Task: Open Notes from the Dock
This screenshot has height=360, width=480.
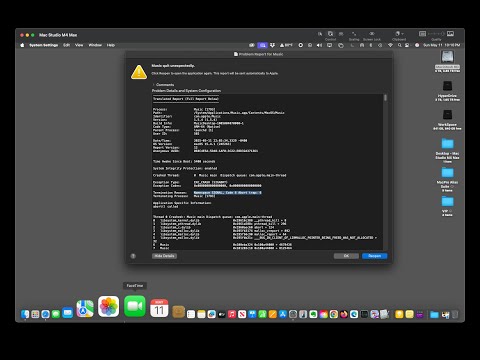Action: point(201,314)
